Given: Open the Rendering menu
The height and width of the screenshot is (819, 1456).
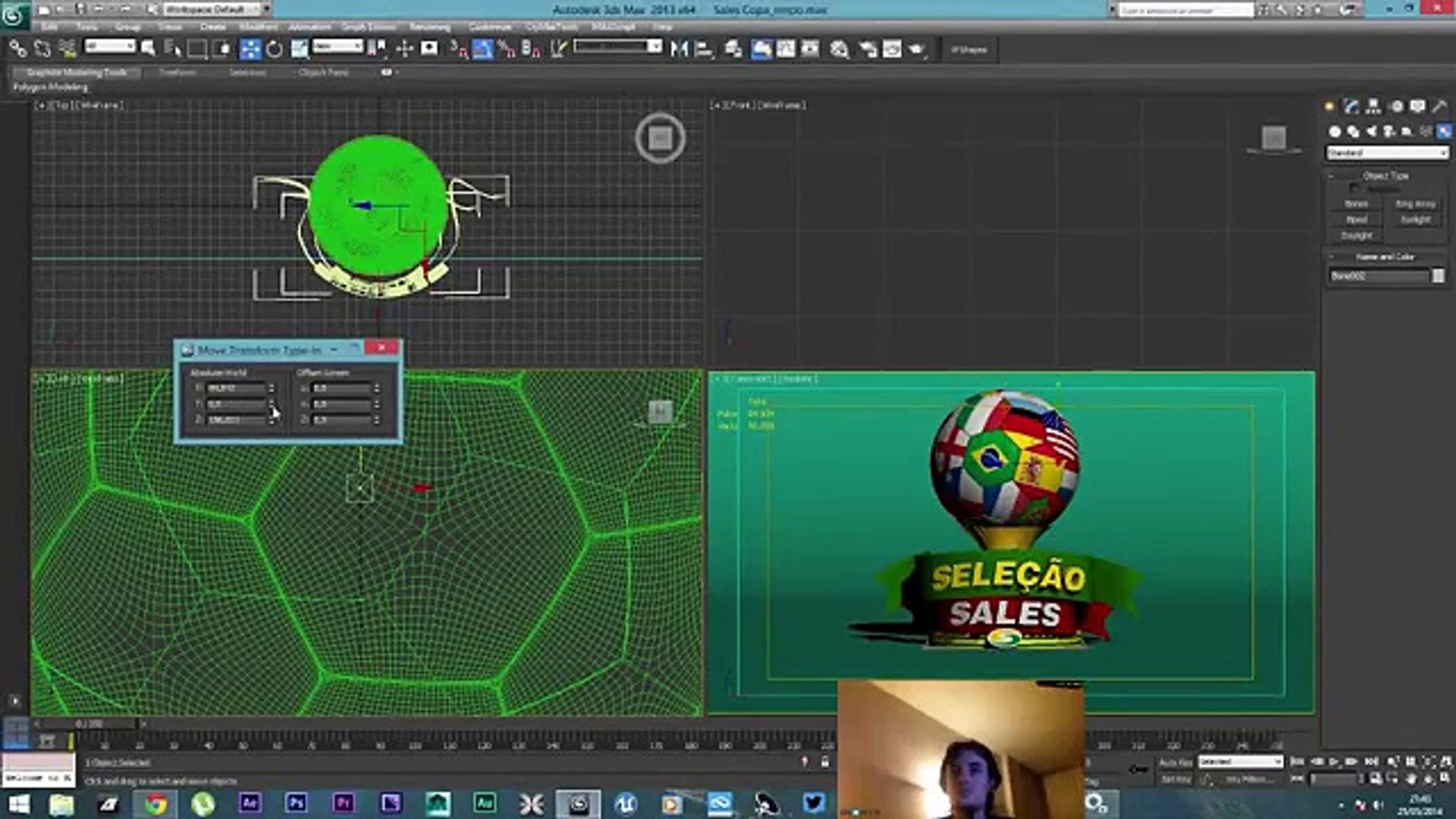Looking at the screenshot, I should [430, 27].
